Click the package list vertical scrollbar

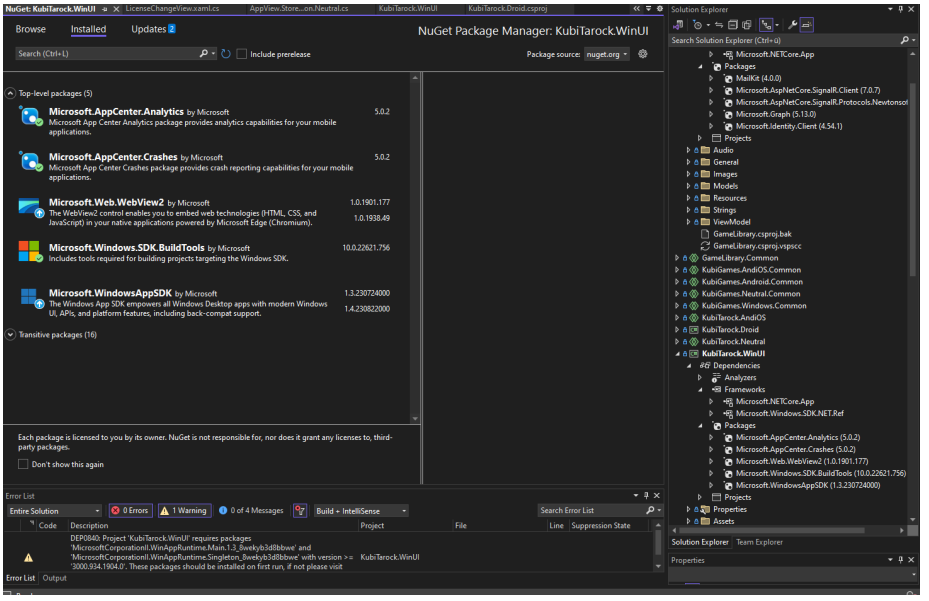click(x=415, y=248)
